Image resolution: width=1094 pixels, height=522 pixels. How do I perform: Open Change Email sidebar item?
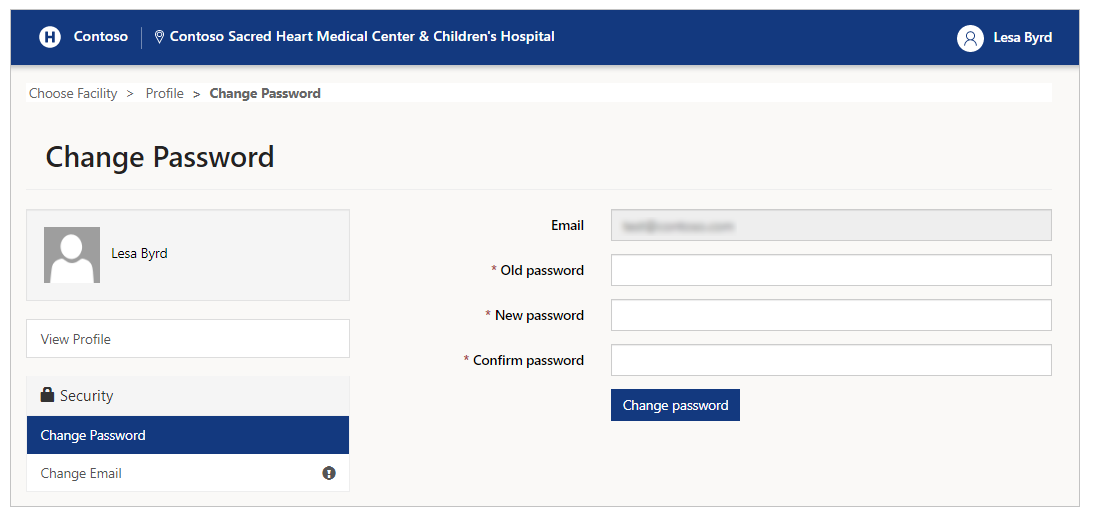[x=188, y=473]
